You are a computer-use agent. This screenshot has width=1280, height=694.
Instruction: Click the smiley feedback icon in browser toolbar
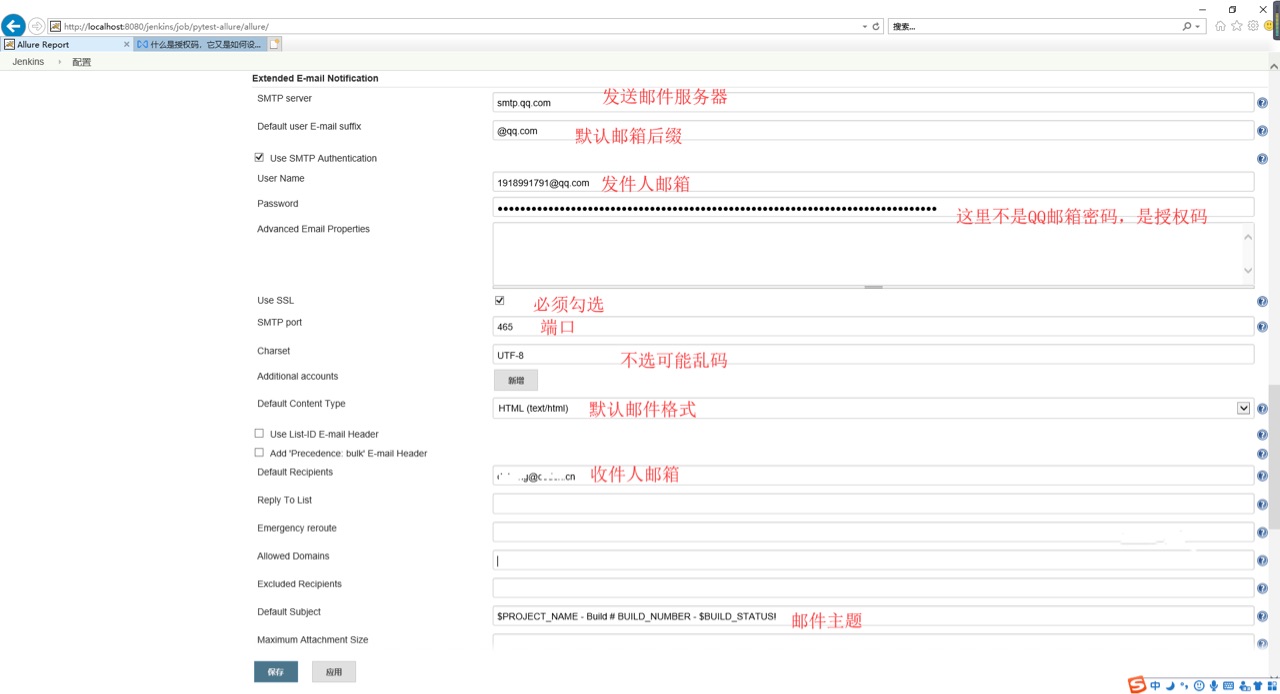[1270, 26]
